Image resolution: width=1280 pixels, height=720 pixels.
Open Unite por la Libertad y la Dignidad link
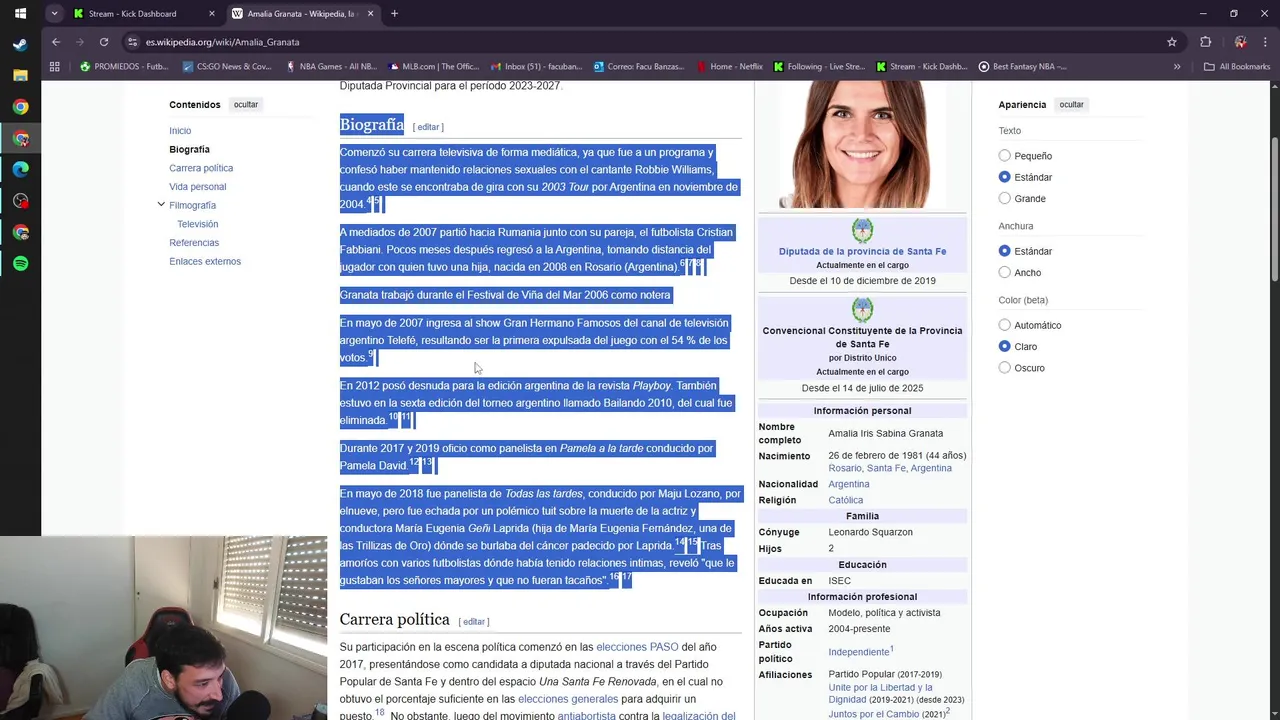[880, 694]
